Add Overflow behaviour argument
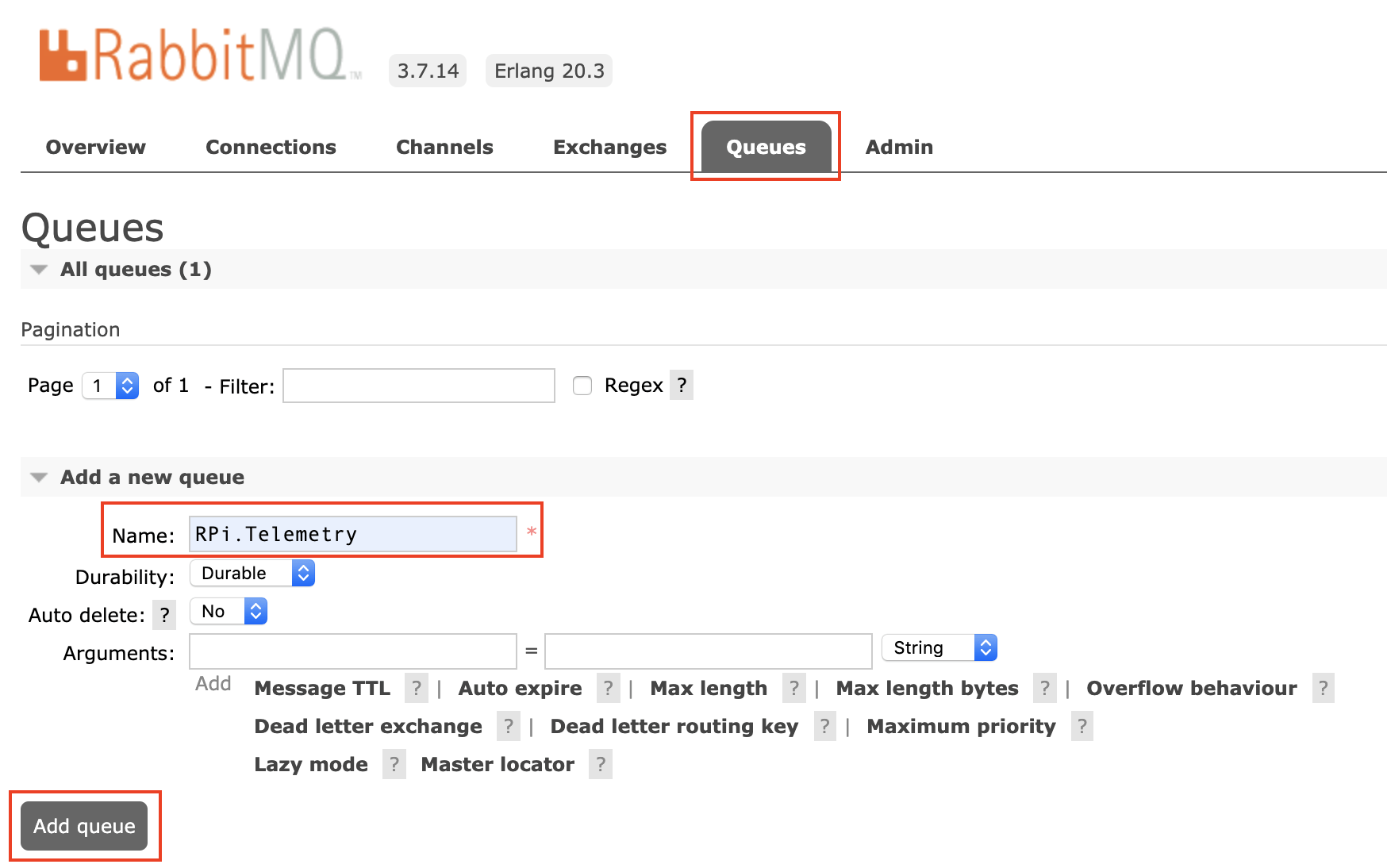1387x868 pixels. (1192, 688)
